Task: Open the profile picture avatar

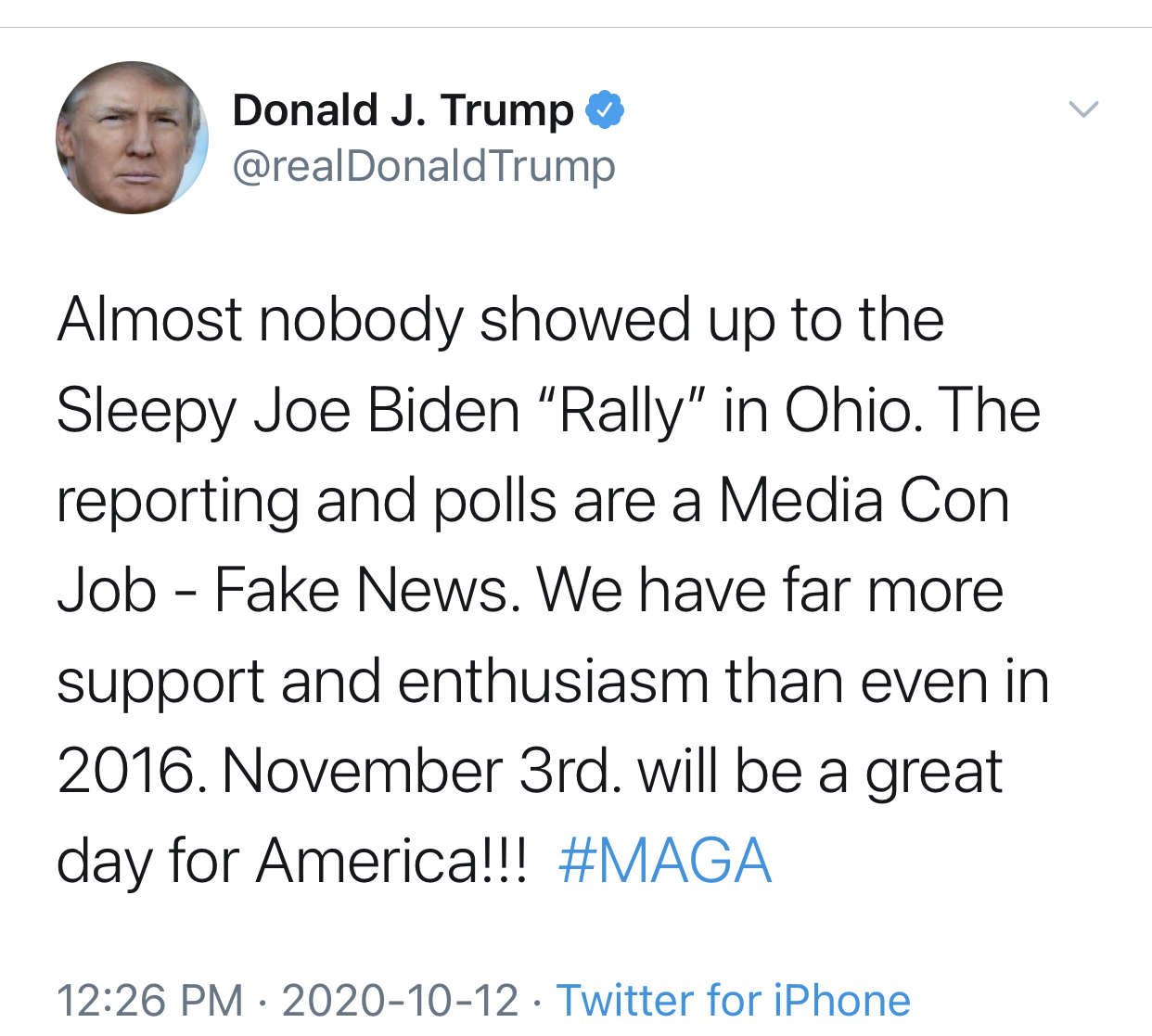Action: (x=132, y=138)
